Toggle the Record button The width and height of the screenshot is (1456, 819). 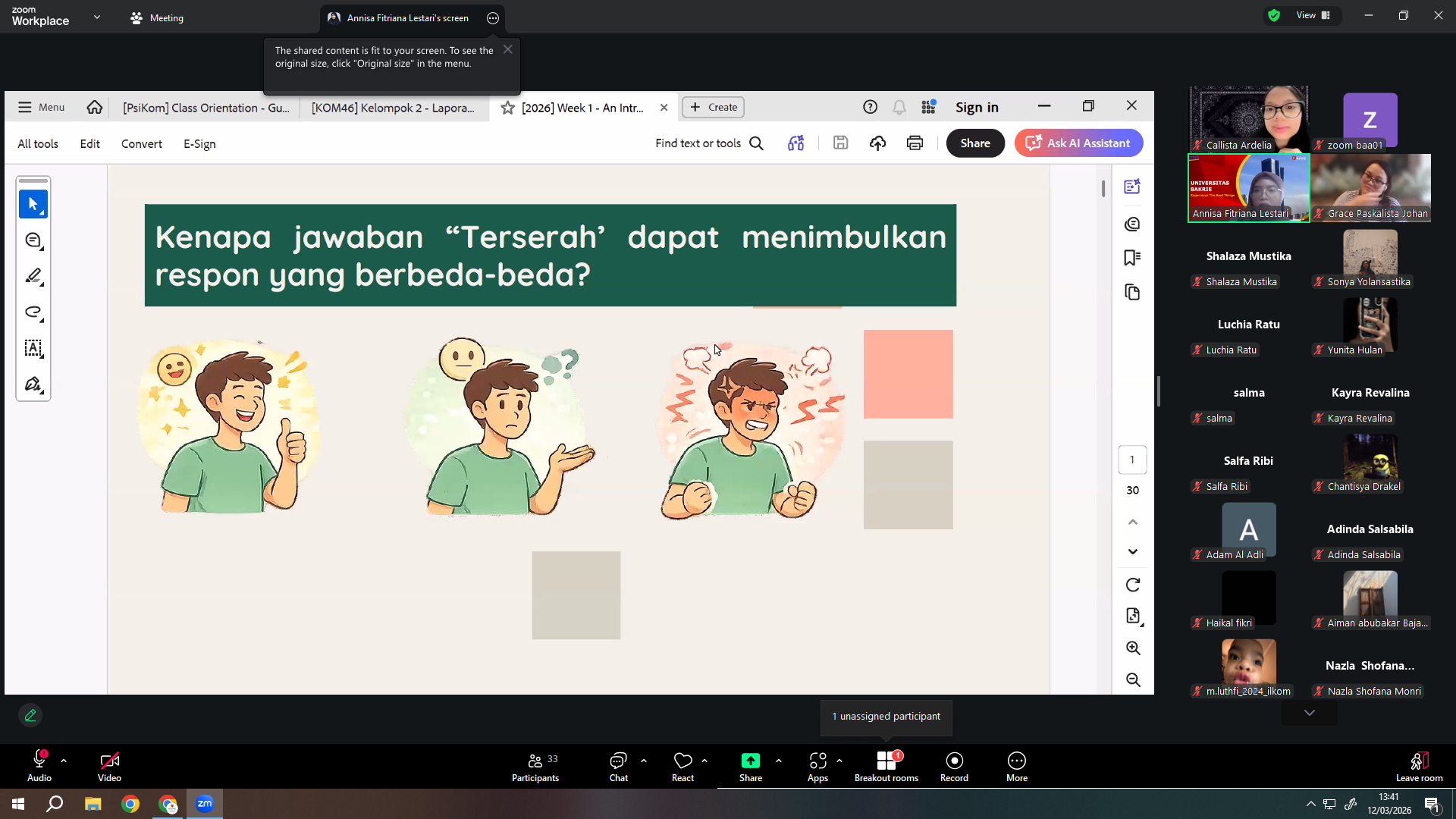[954, 766]
